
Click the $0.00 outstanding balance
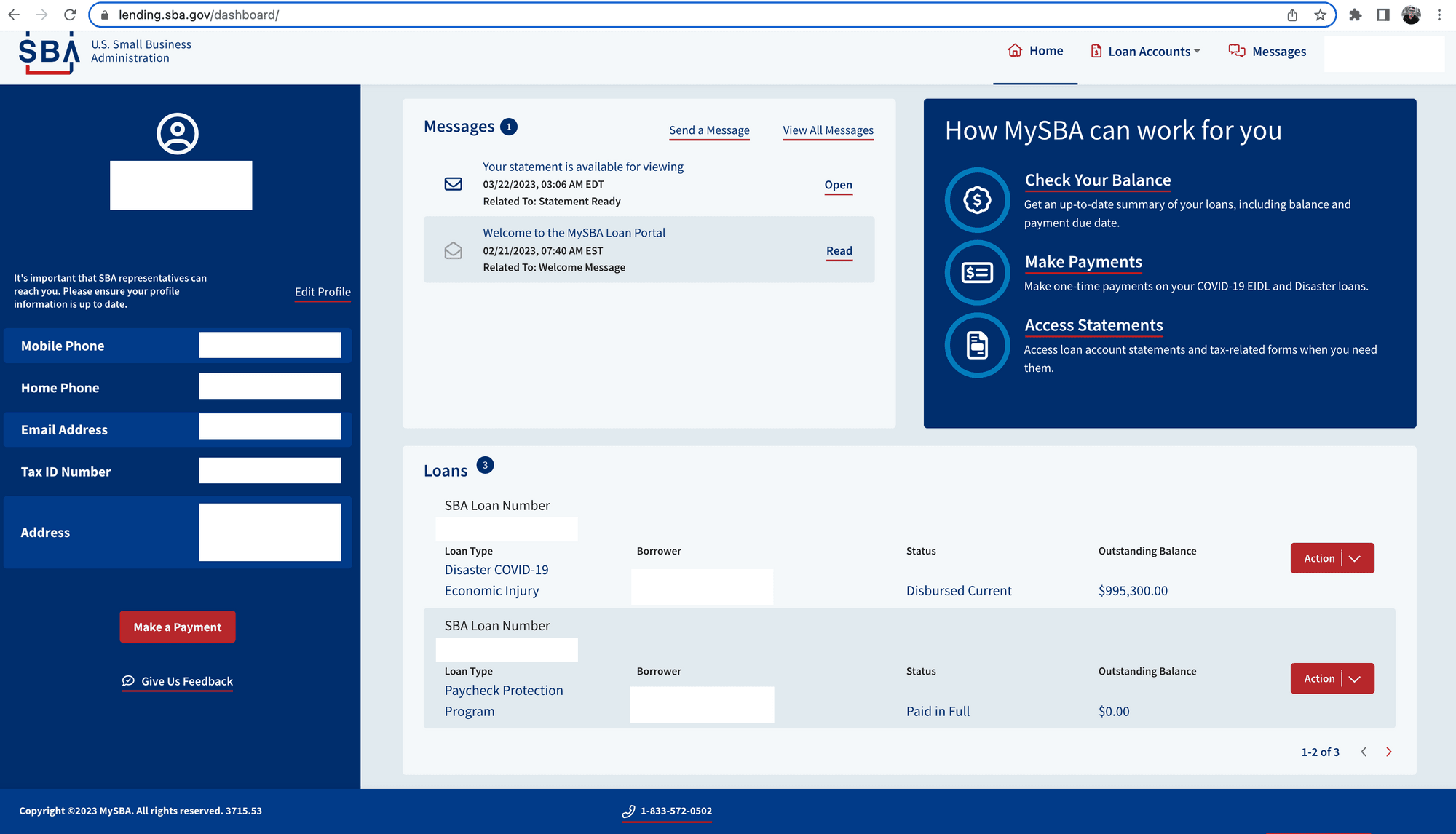[x=1114, y=711]
